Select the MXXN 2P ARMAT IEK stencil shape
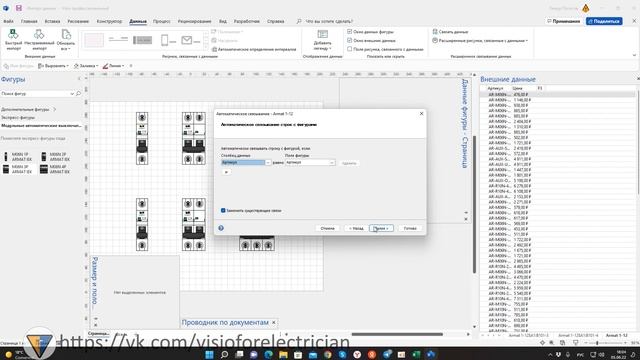640x360 pixels. [56, 157]
